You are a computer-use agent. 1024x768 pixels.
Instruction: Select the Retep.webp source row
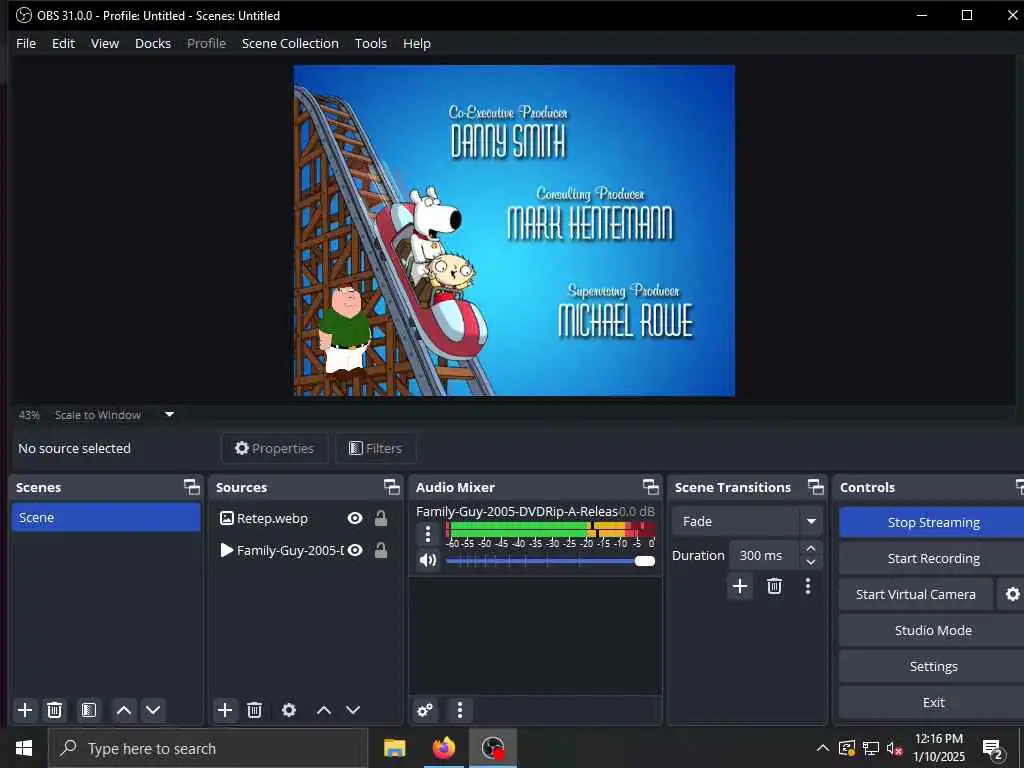306,519
